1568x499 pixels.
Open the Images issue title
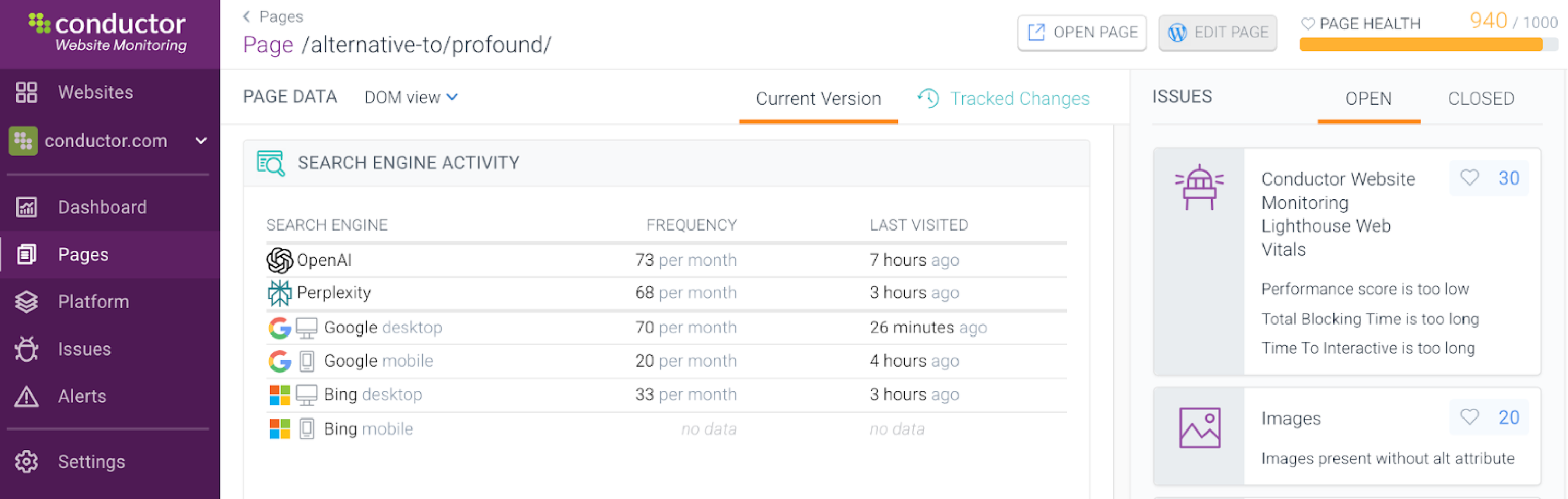tap(1290, 418)
